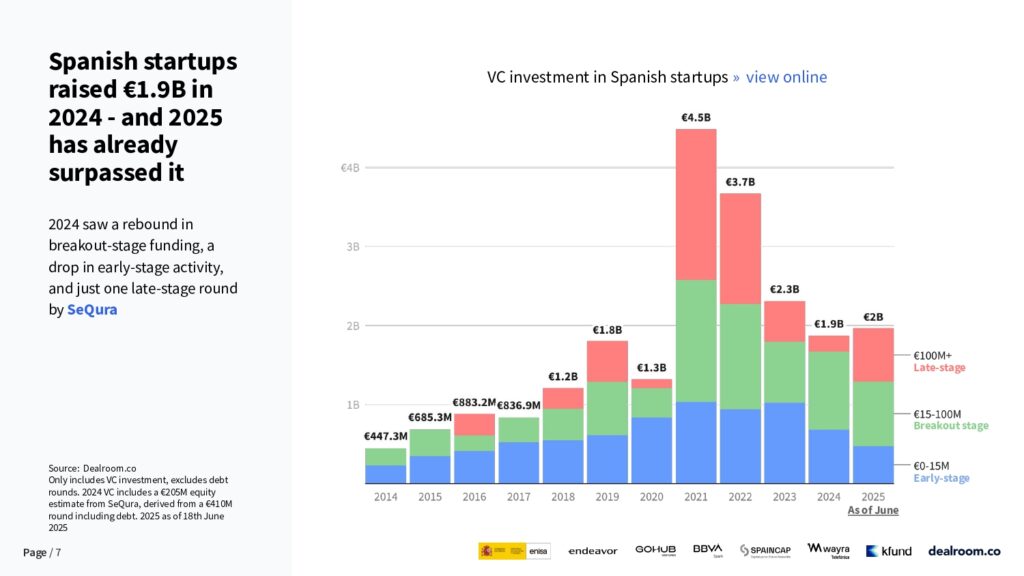Click the 3B y-axis label
Image resolution: width=1024 pixels, height=576 pixels.
coord(353,247)
